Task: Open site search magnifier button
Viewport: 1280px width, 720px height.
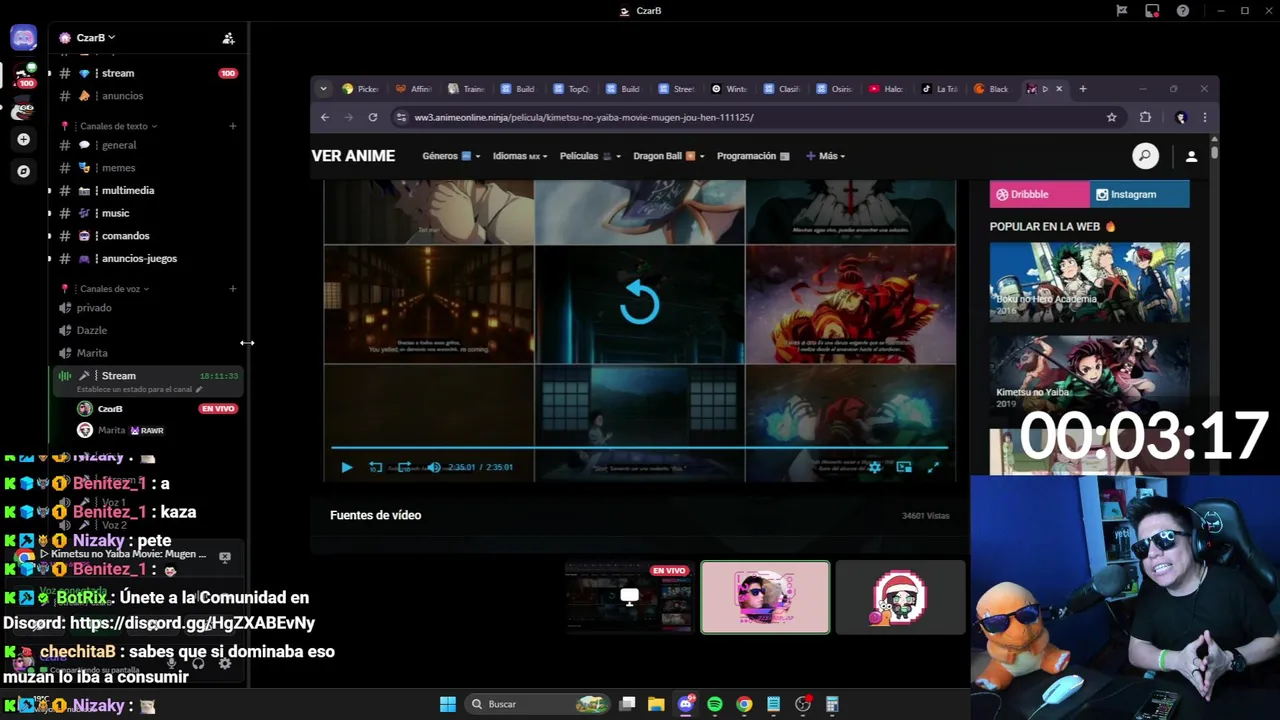Action: tap(1145, 156)
